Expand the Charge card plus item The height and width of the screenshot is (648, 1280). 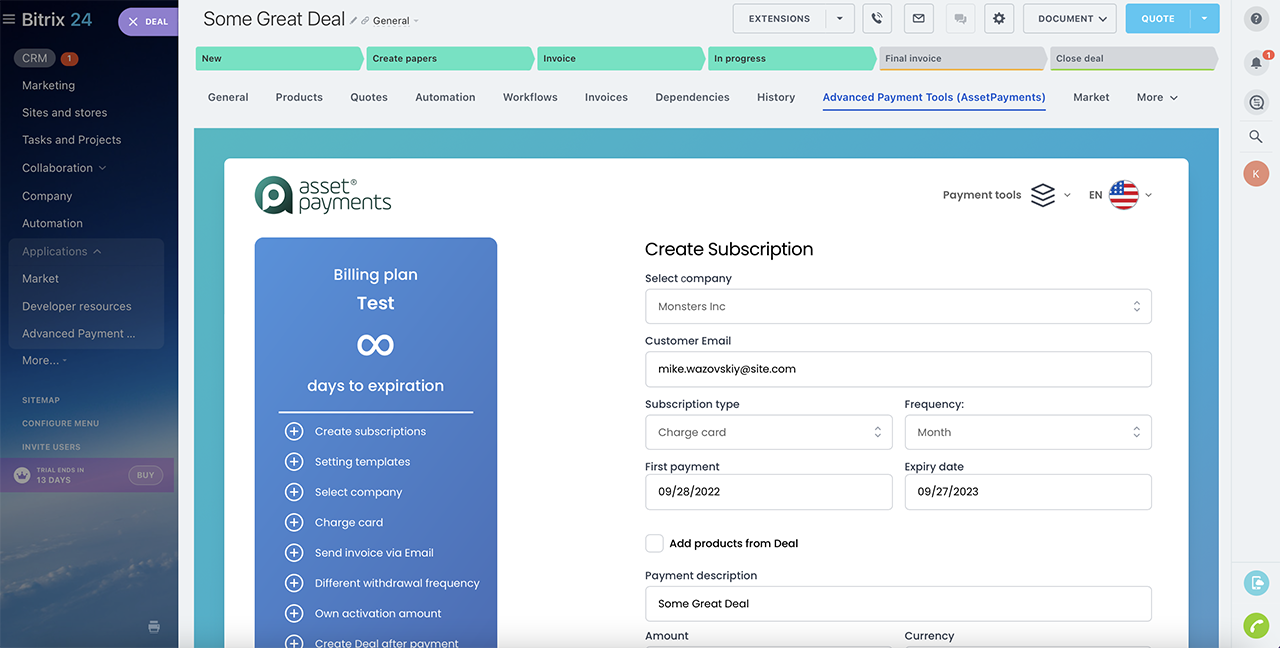click(x=294, y=522)
